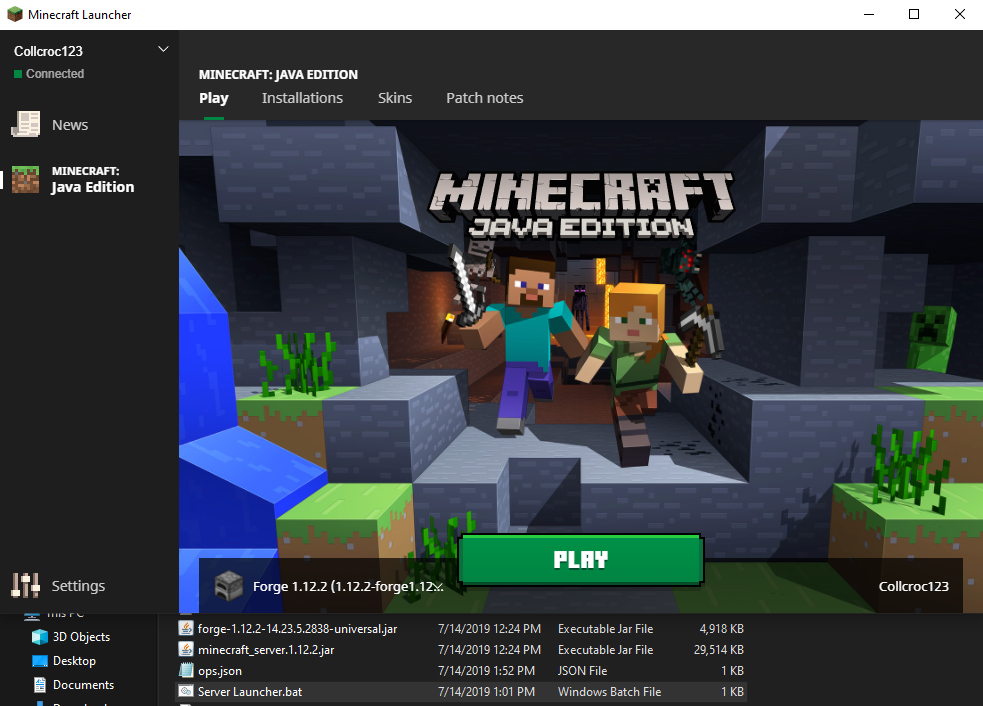Click the News newspaper icon
The image size is (983, 706).
point(25,125)
